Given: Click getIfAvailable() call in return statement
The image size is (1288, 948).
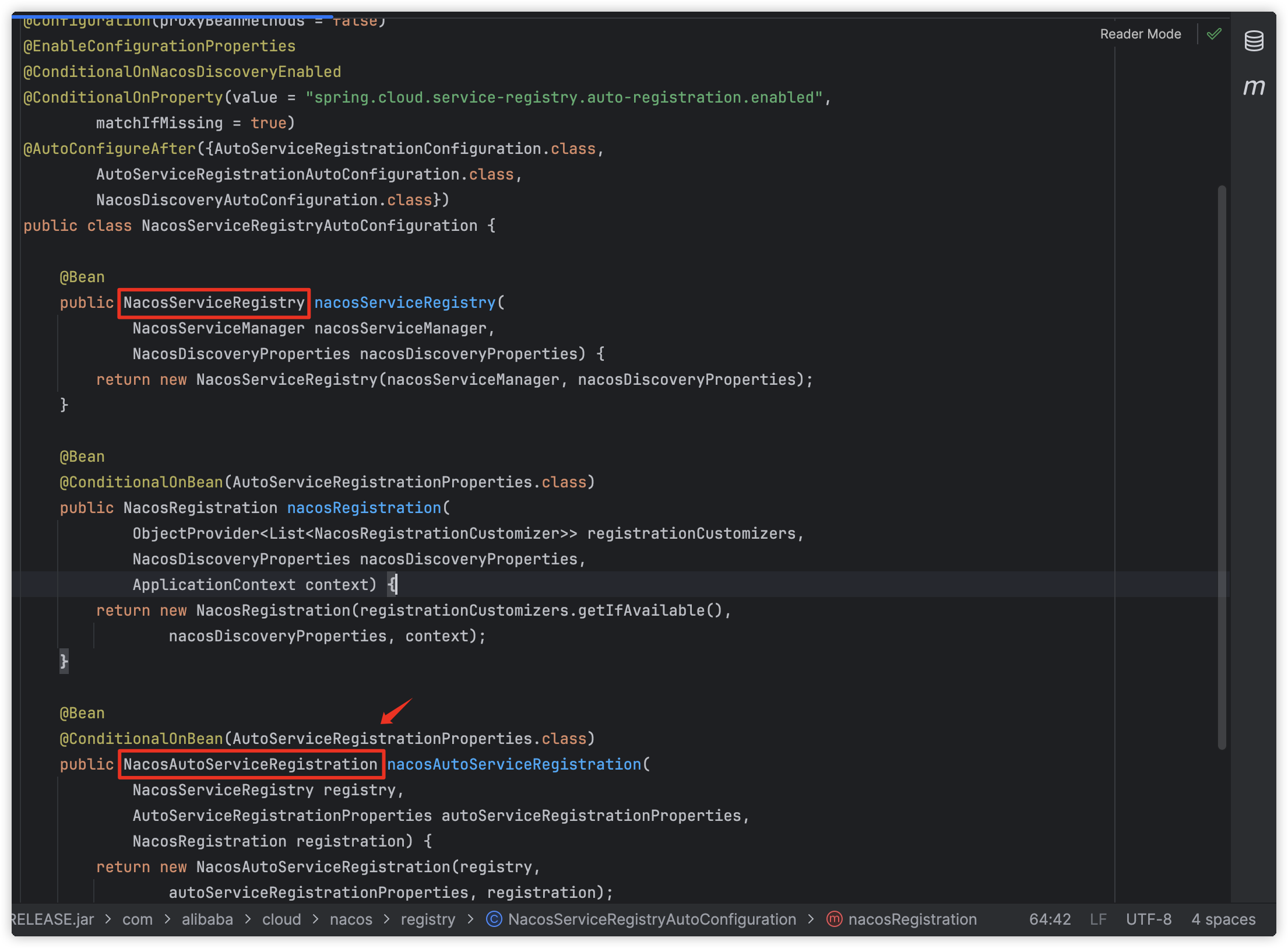Looking at the screenshot, I should pyautogui.click(x=650, y=610).
